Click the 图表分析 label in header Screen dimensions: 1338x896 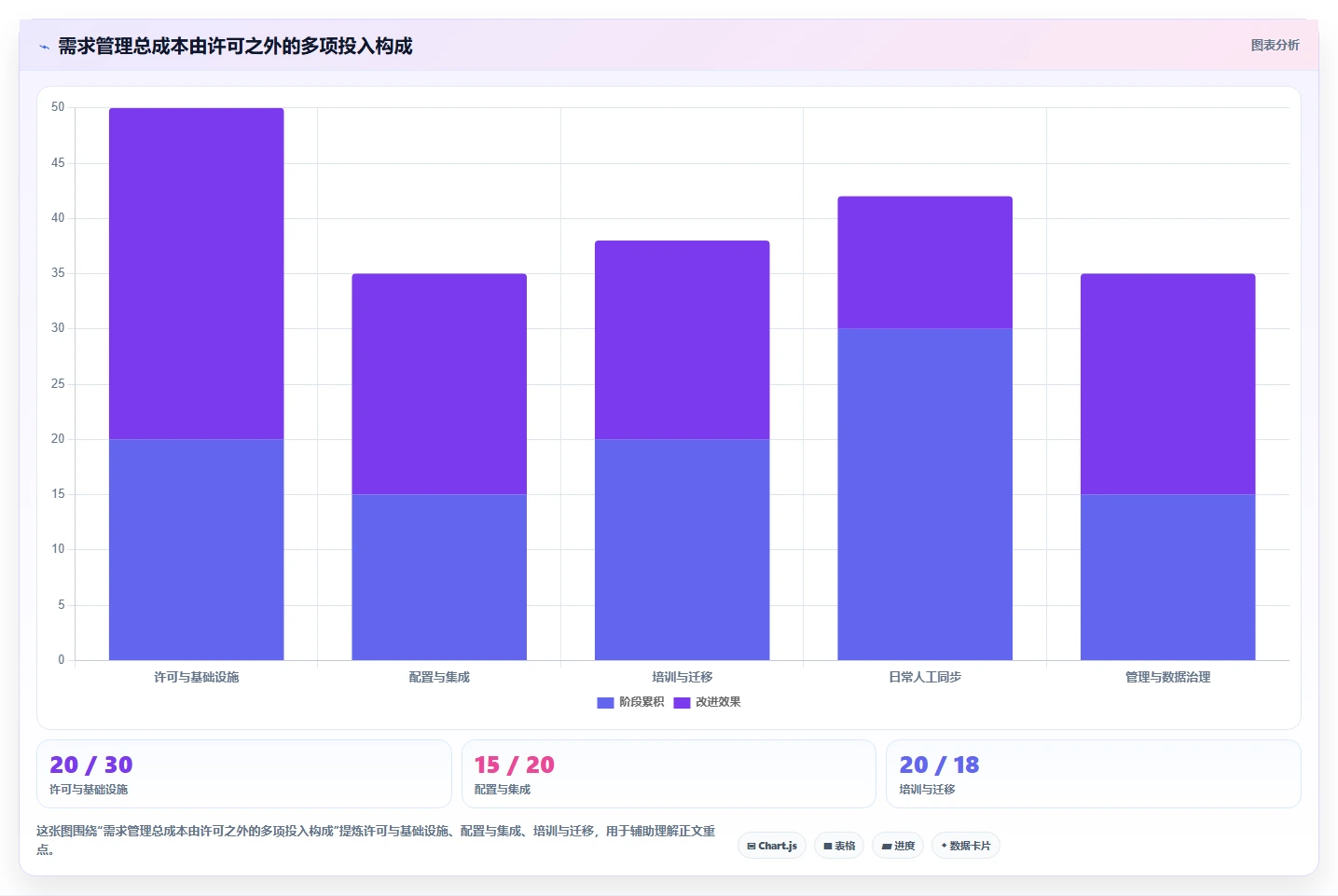(x=1275, y=45)
